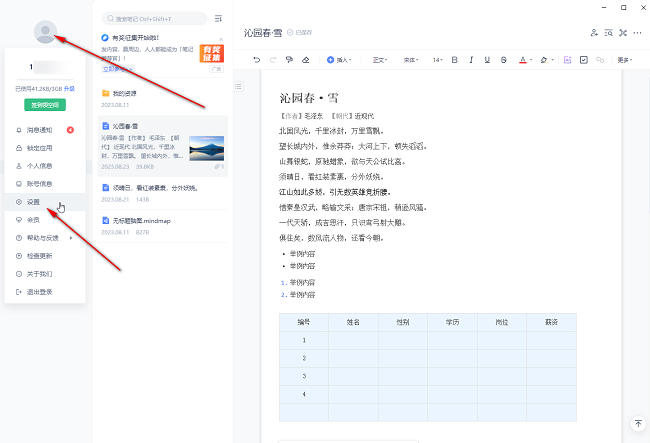
Task: Click the search notes input field
Action: (154, 18)
